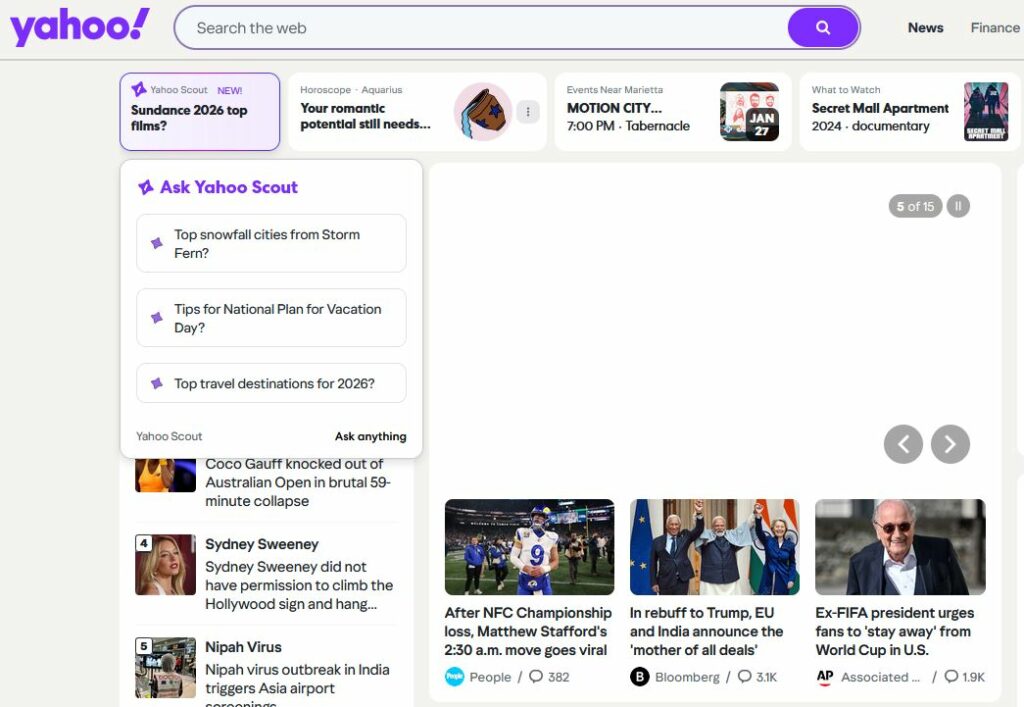Collapse the Yahoo Scout Sundance 2026 card
This screenshot has width=1024, height=707.
pos(199,111)
